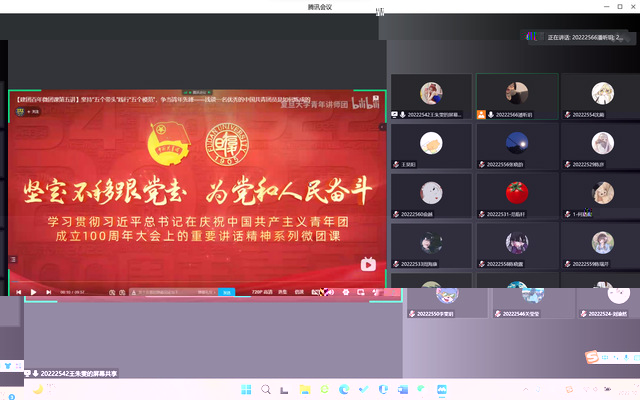Click the Sogou input method icon
Viewport: 640px width, 400px height.
click(592, 357)
